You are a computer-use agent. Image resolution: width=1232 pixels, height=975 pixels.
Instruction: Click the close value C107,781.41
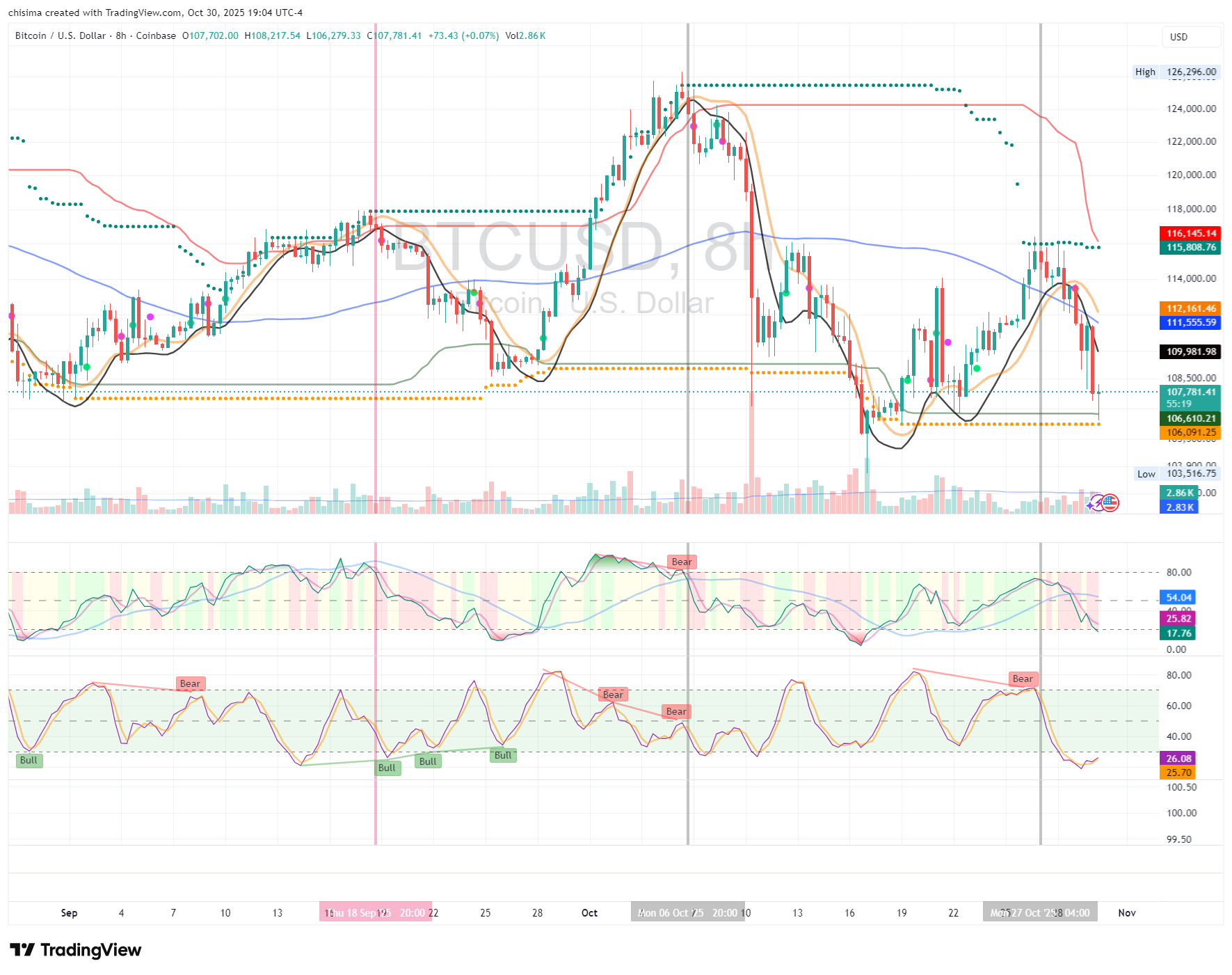(394, 35)
